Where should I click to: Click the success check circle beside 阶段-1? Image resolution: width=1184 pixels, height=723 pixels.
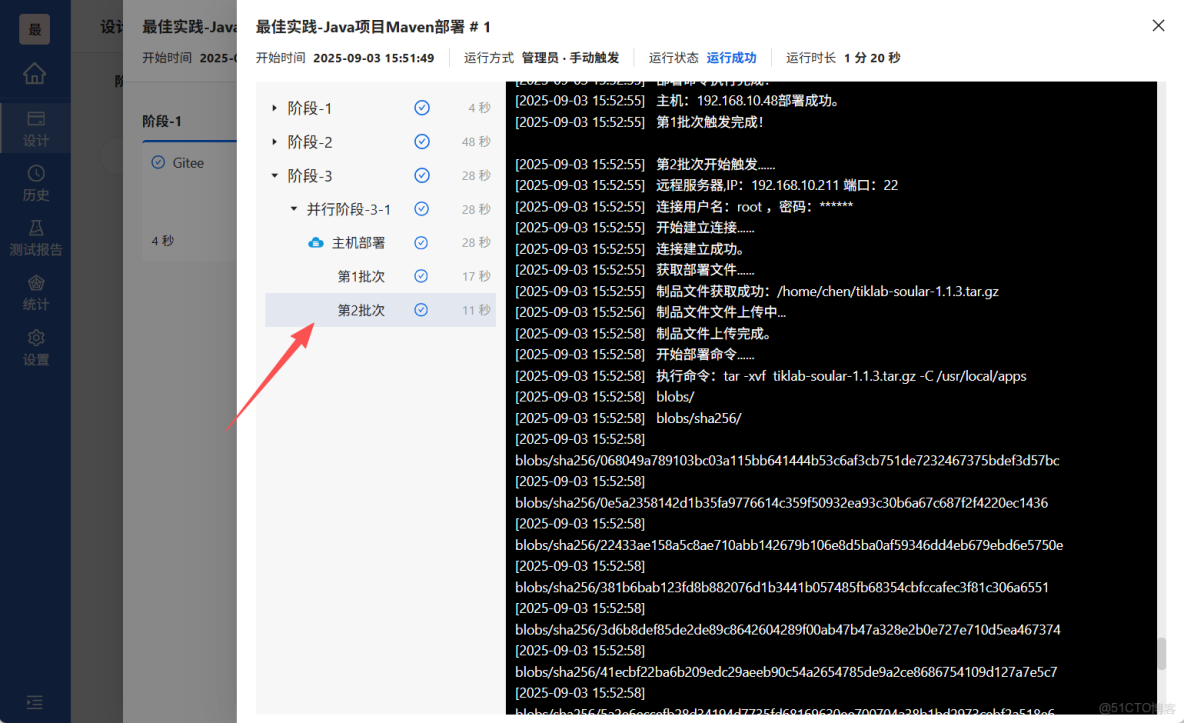[x=422, y=107]
